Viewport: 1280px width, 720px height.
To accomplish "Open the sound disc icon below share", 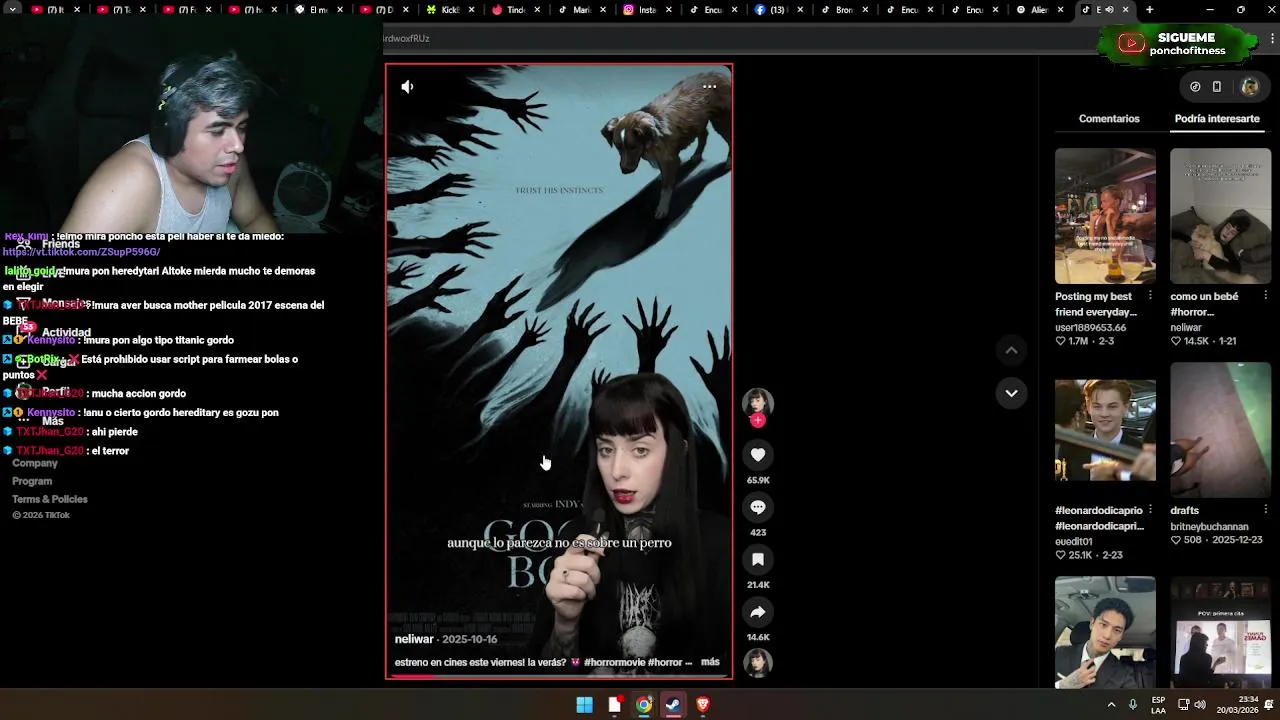I will coord(758,662).
